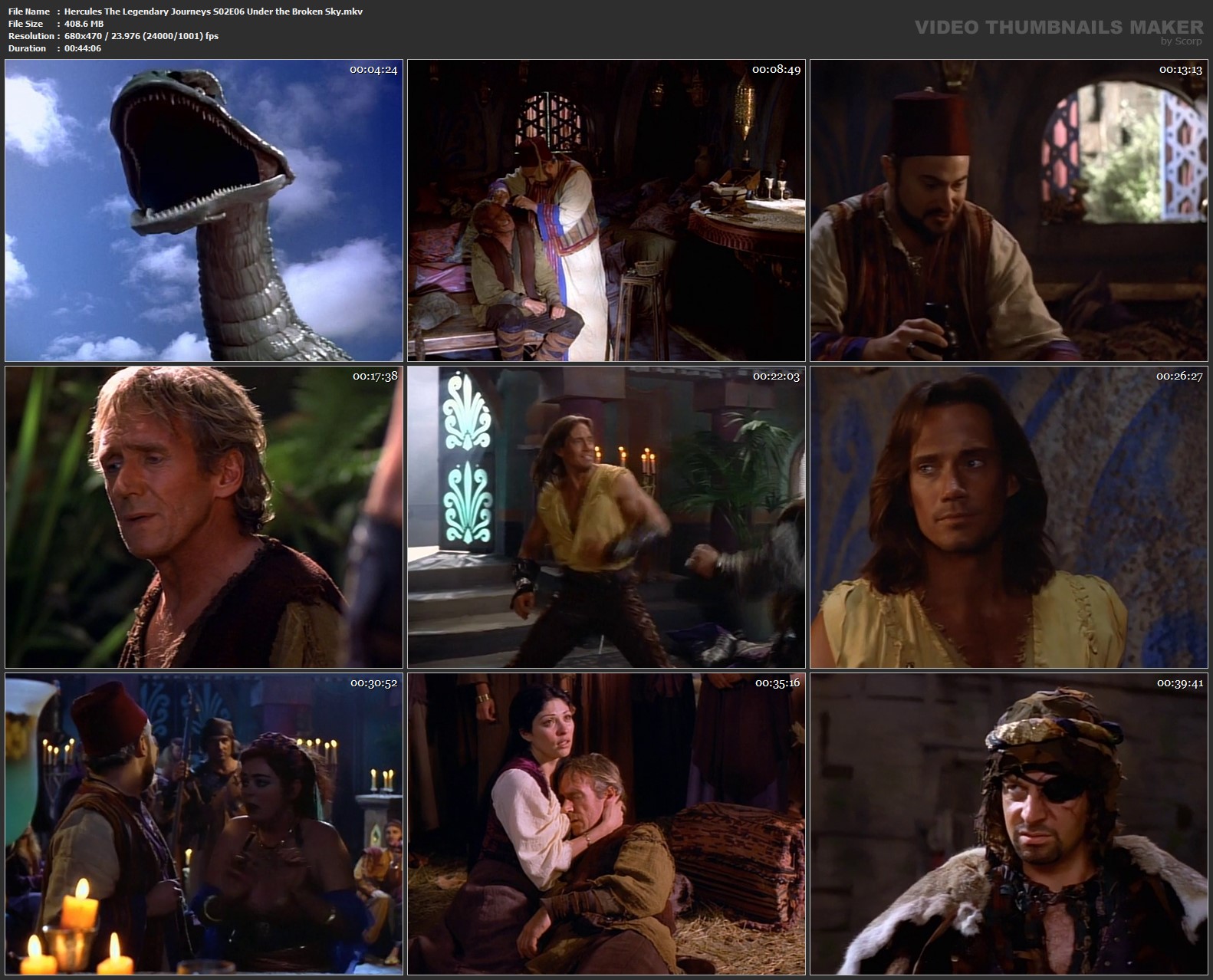Open the thumbnail timestamped 00:08:49
This screenshot has width=1213, height=980.
[x=606, y=210]
